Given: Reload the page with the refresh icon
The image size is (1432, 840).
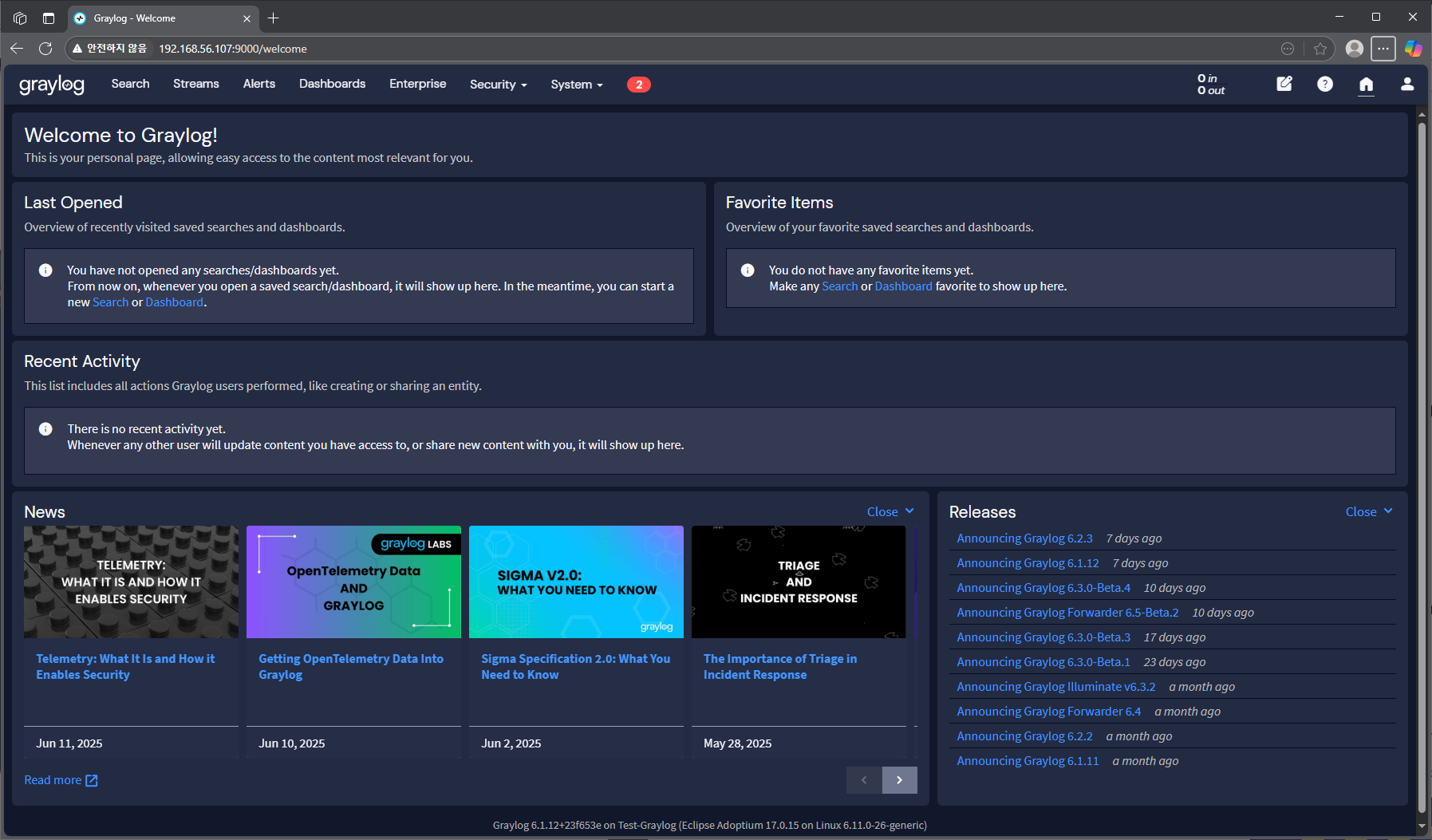Looking at the screenshot, I should 45,49.
